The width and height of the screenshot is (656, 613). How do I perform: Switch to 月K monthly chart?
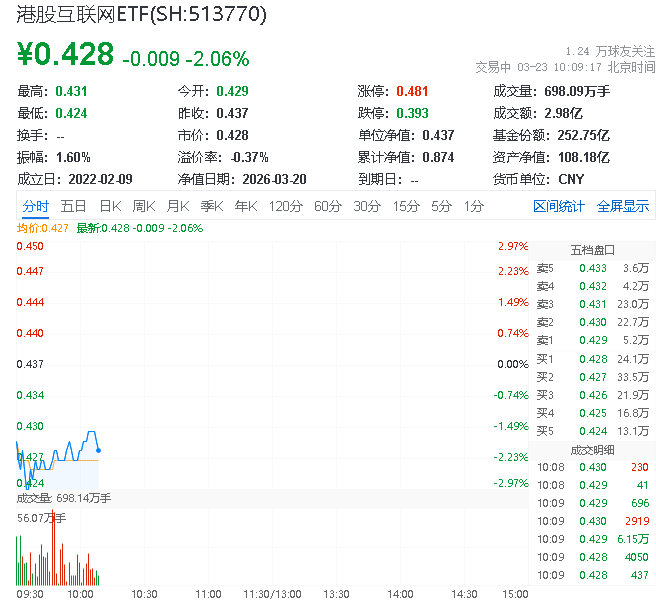click(x=178, y=206)
